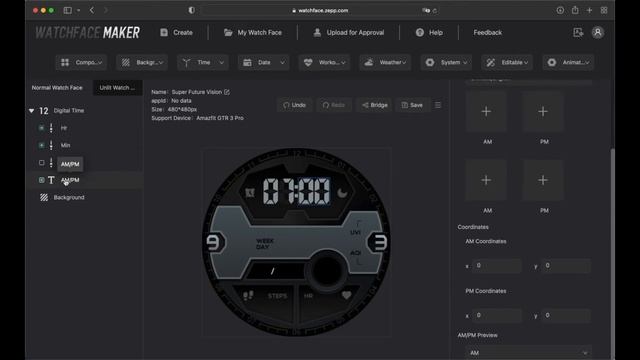This screenshot has width=640, height=360.
Task: Toggle visibility of the text AM/PM layer
Action: coord(41,180)
